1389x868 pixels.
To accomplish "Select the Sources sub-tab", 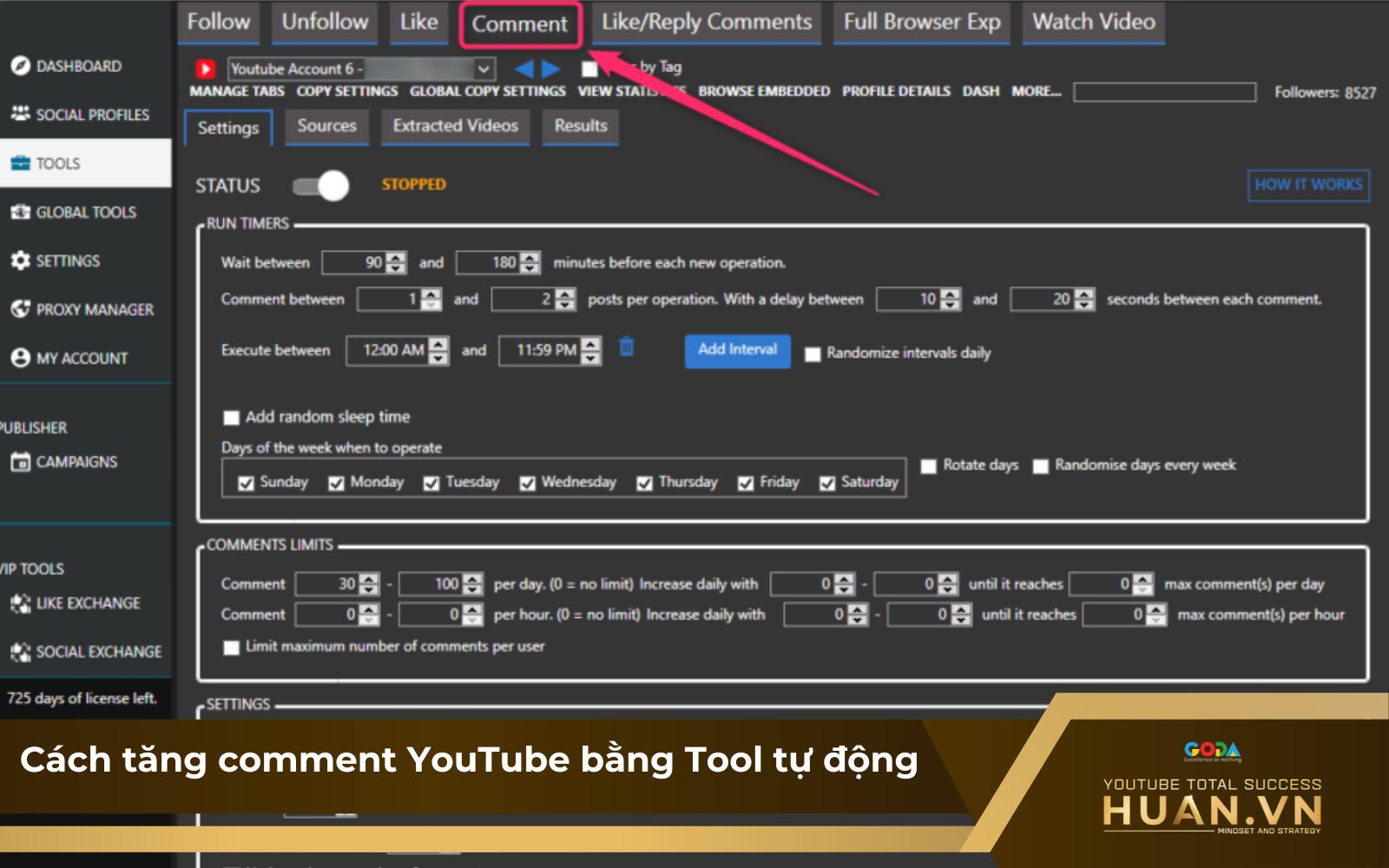I will point(327,127).
